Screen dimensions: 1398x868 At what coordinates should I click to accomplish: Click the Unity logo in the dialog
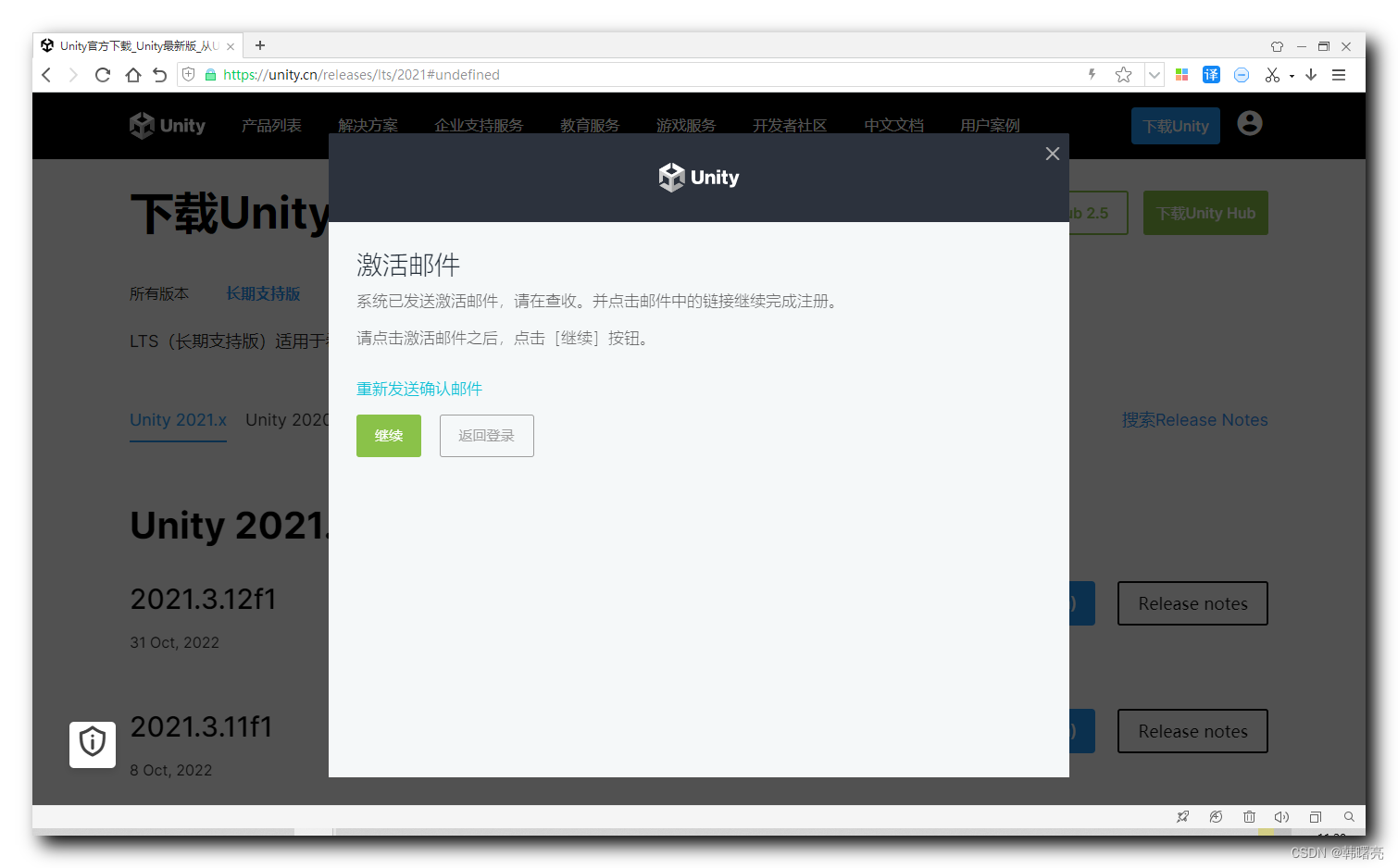pos(698,177)
